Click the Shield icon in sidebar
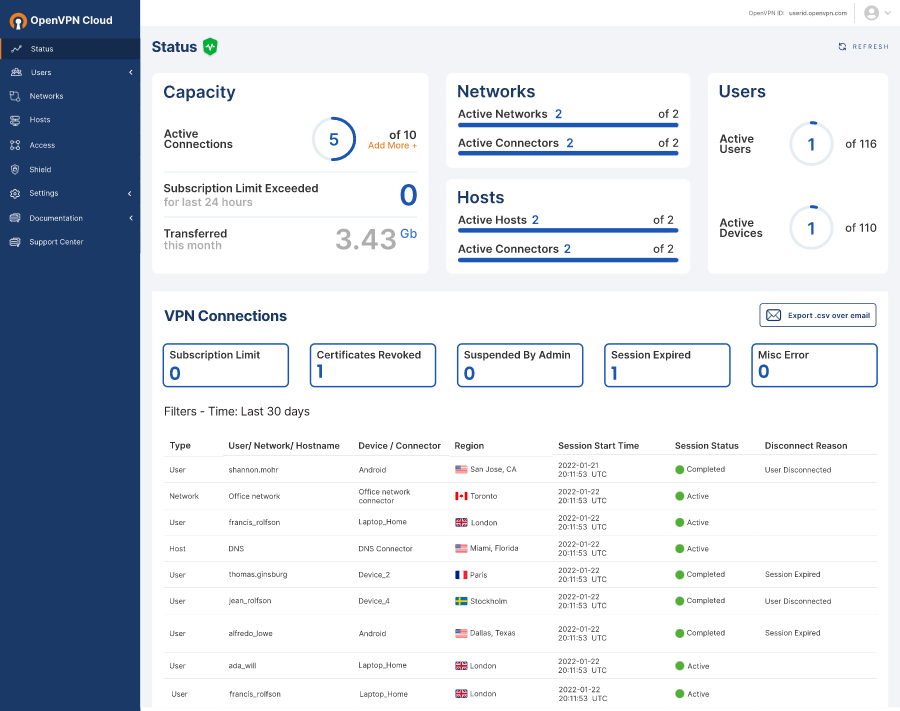Viewport: 900px width, 711px height. coord(15,169)
